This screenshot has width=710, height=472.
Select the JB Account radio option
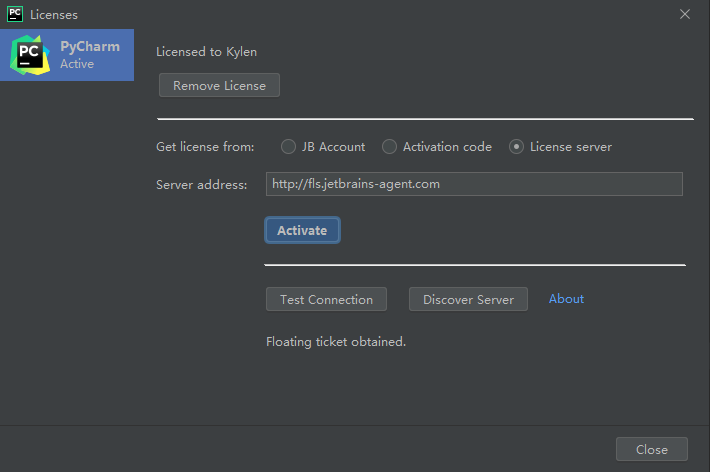288,147
